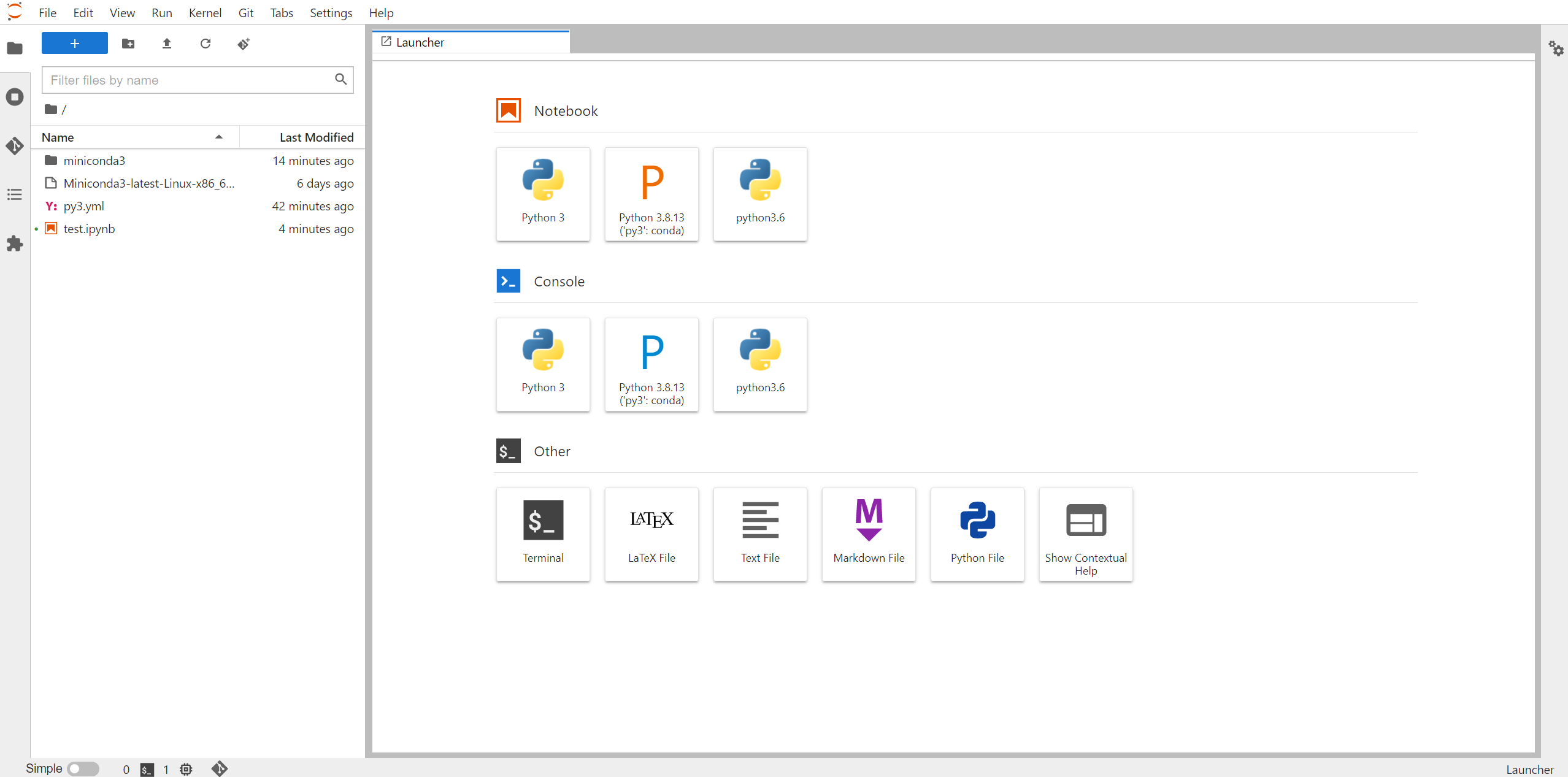Open the Settings menu

pyautogui.click(x=331, y=12)
